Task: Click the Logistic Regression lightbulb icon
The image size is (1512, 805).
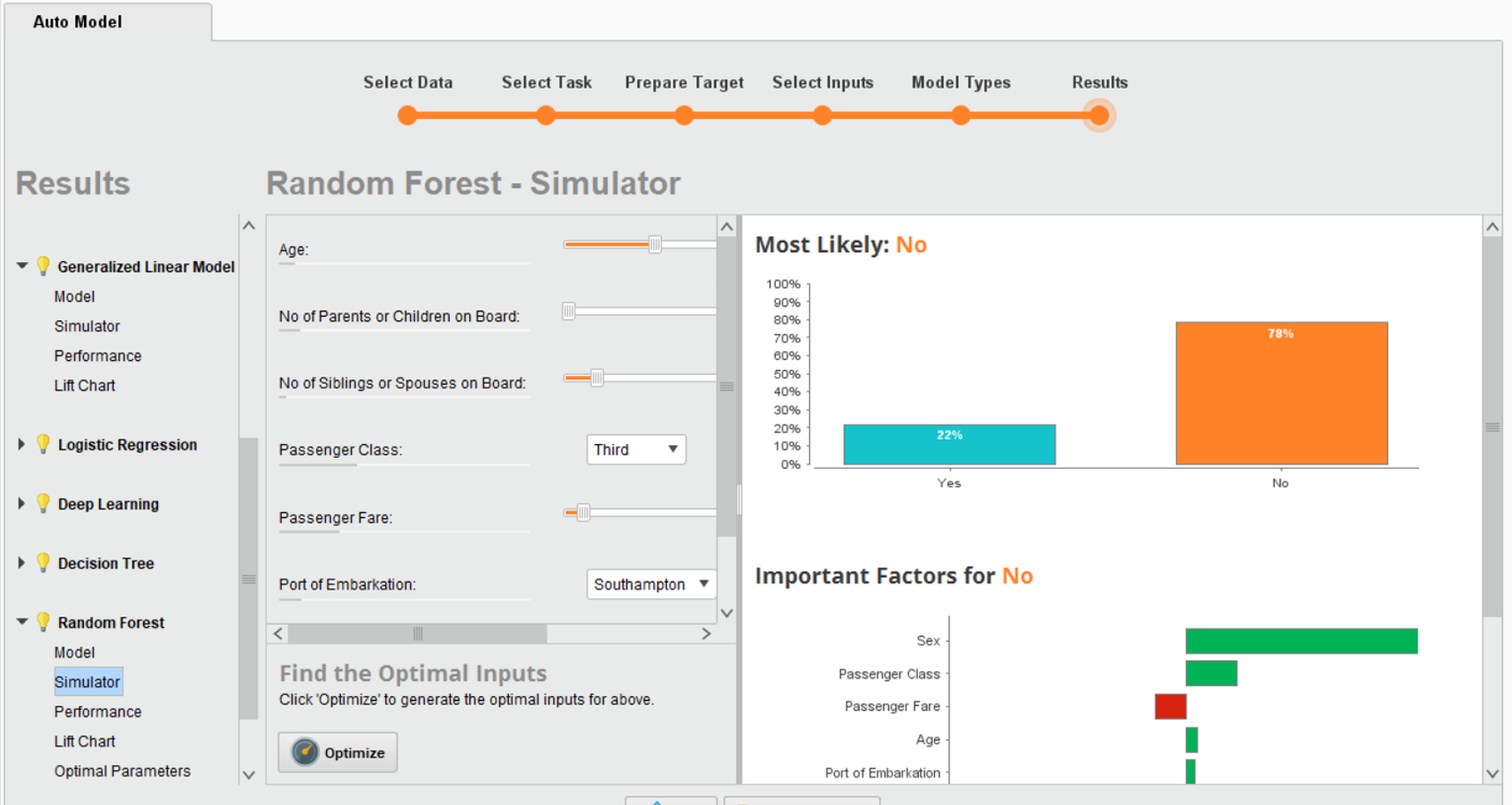Action: (42, 444)
